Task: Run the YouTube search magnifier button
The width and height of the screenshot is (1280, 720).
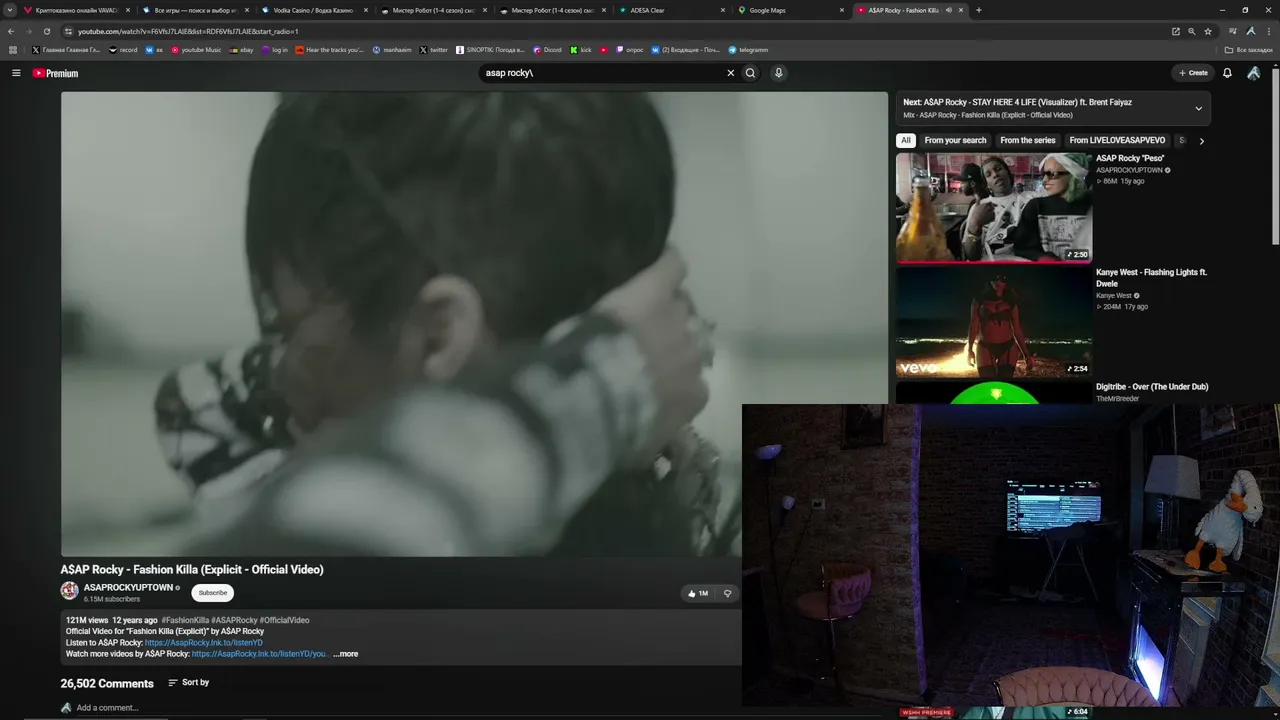Action: [x=750, y=73]
